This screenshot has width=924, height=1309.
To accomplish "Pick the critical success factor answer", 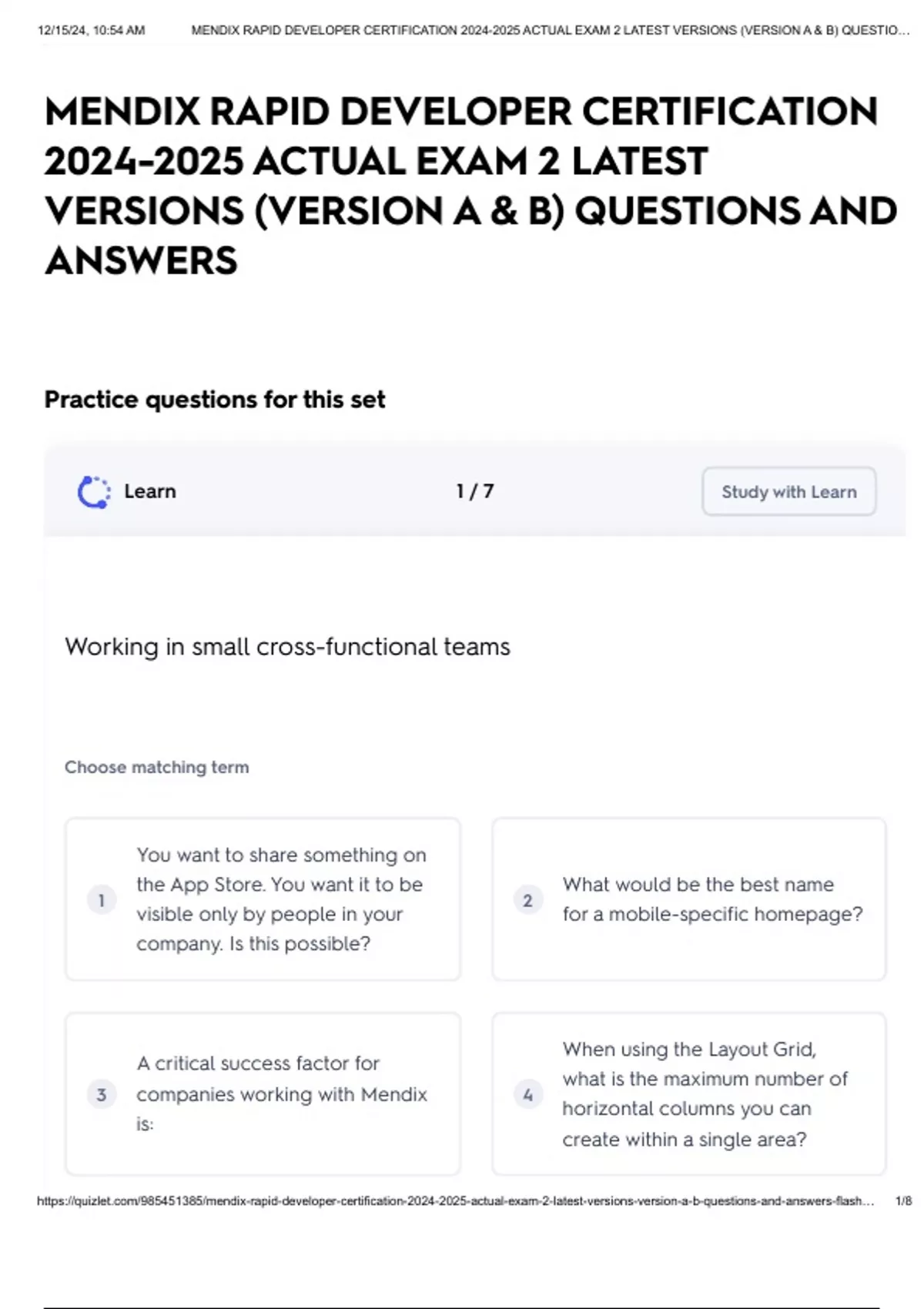I will [280, 1093].
